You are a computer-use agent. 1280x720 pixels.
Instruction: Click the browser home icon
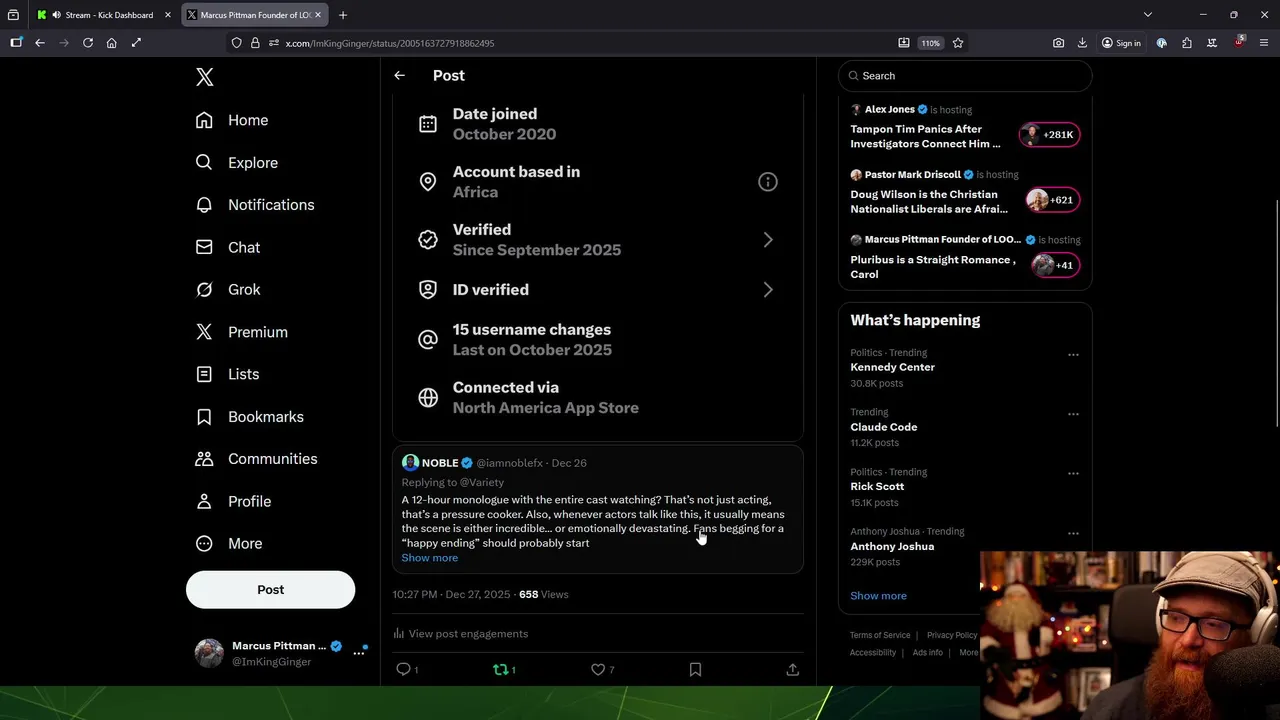[111, 43]
